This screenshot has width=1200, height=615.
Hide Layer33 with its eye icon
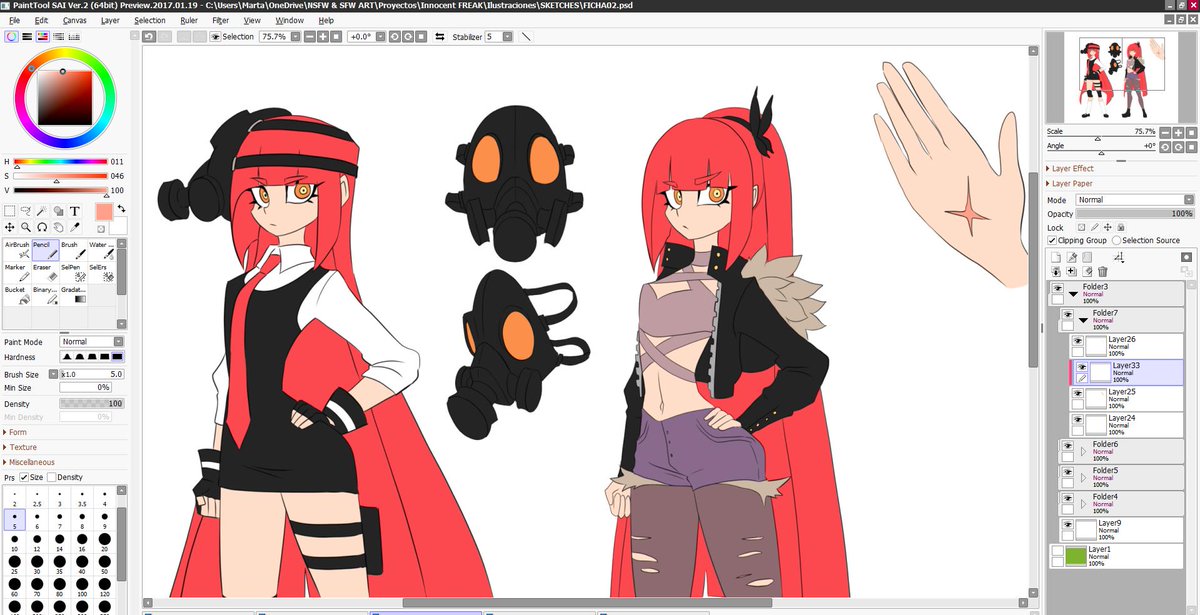point(1082,367)
